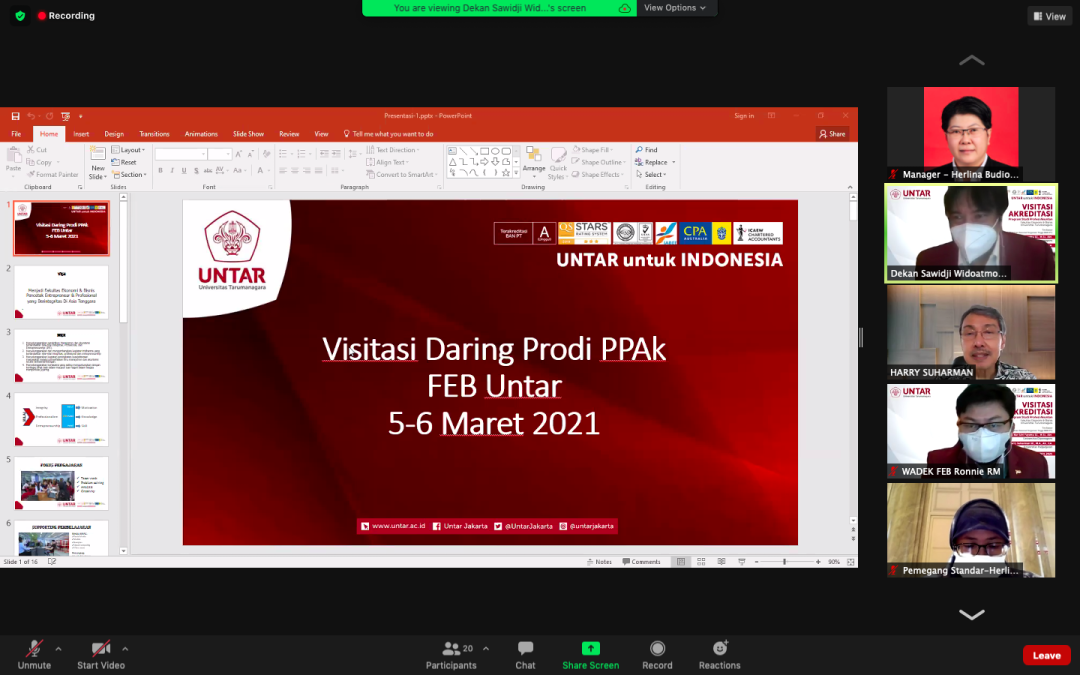Switch to Reading View in status bar

[721, 562]
